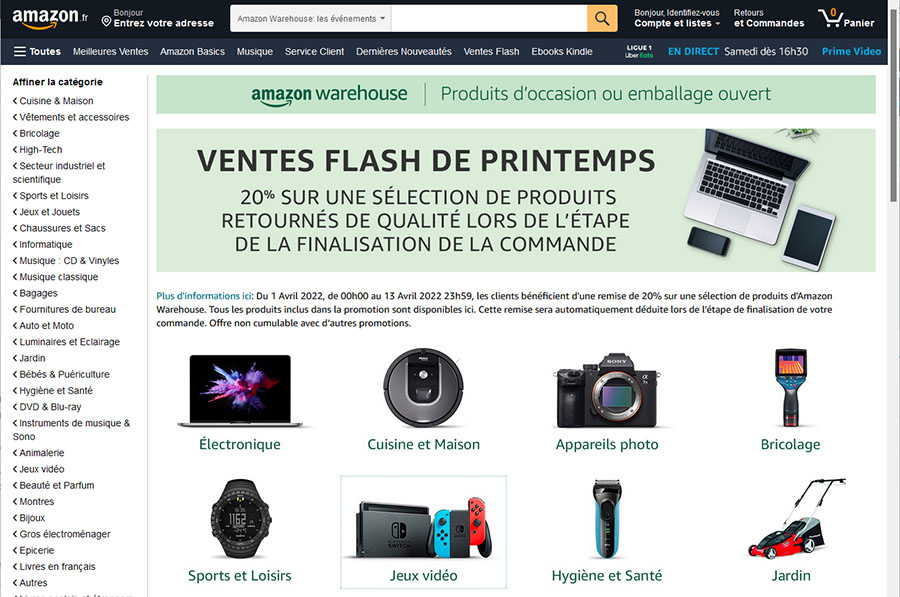Open the shopping cart Panier icon
This screenshot has height=597, width=900.
point(846,18)
